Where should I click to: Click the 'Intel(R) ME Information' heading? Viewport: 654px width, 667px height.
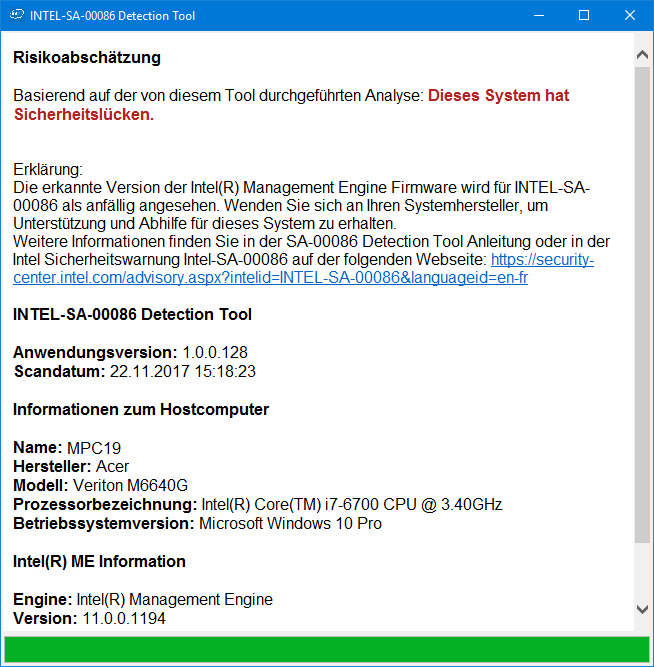[99, 562]
